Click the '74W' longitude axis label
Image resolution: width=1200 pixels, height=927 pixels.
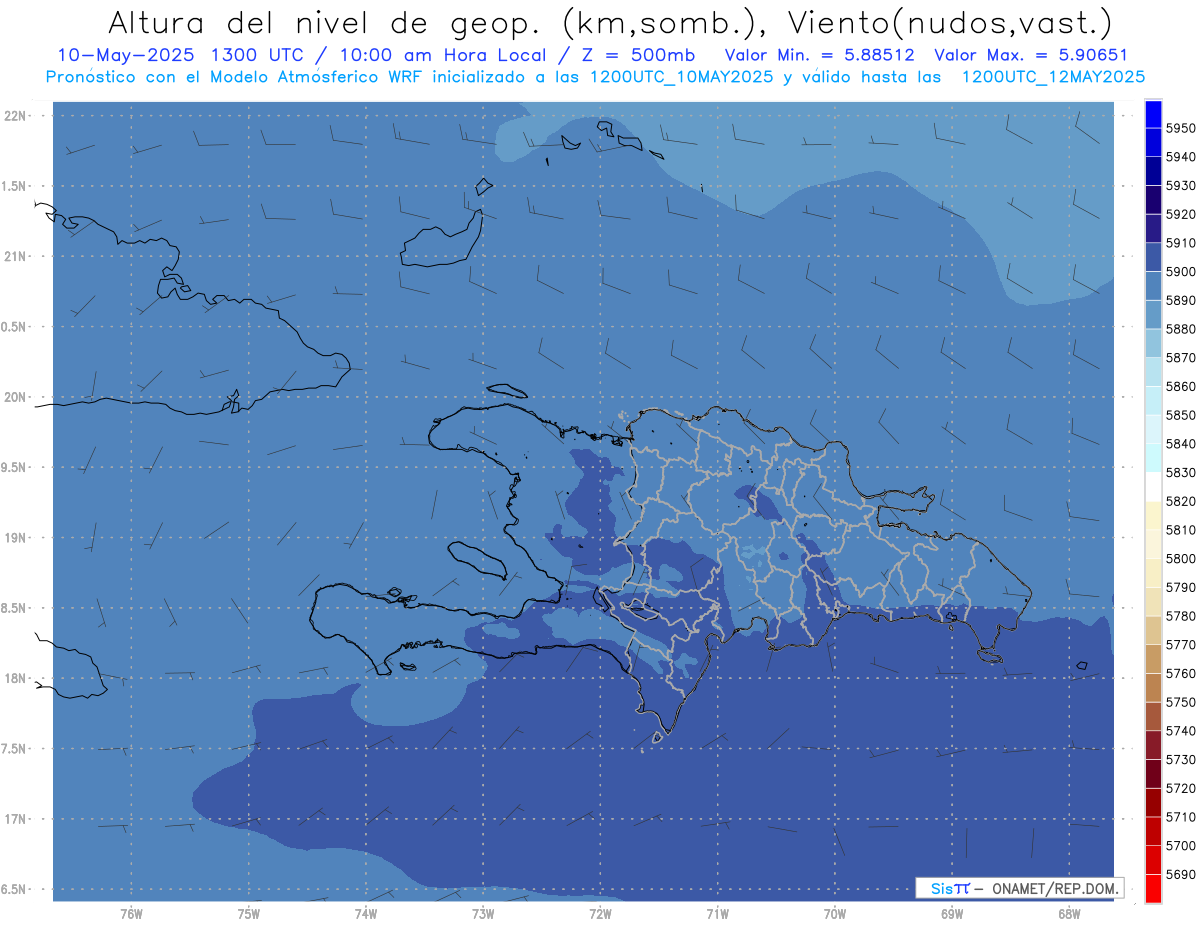[x=366, y=913]
